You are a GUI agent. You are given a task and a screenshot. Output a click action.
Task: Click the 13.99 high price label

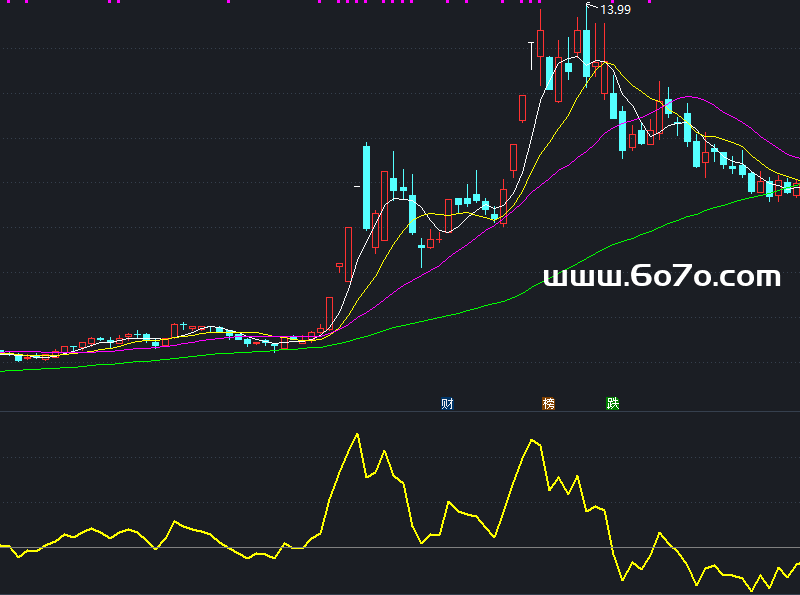[x=616, y=10]
